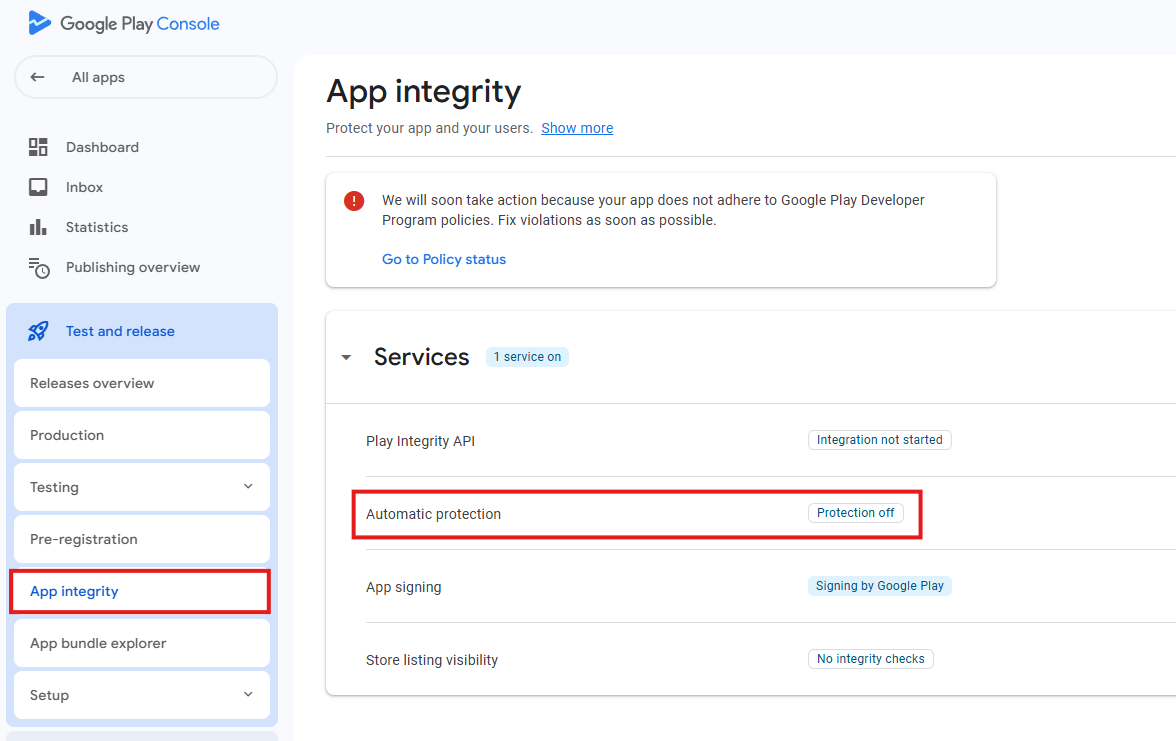
Task: Open App bundle explorer
Action: point(142,644)
